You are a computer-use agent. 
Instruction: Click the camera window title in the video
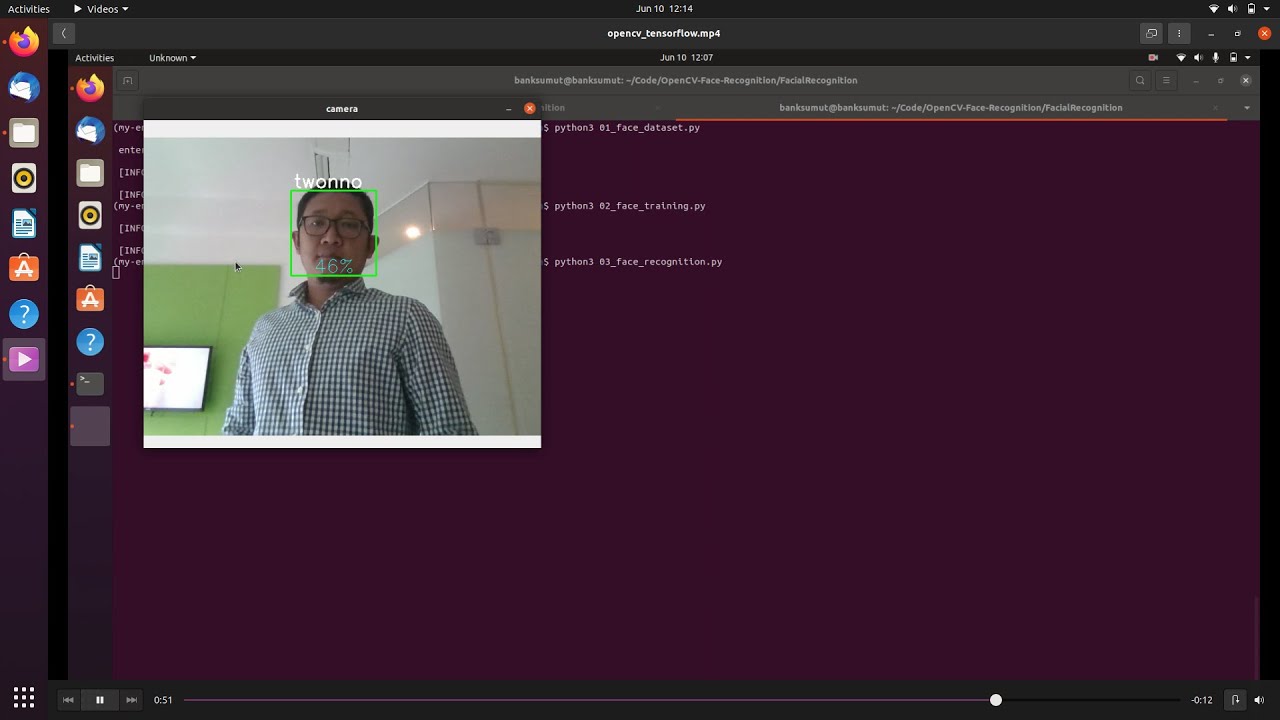[x=342, y=108]
